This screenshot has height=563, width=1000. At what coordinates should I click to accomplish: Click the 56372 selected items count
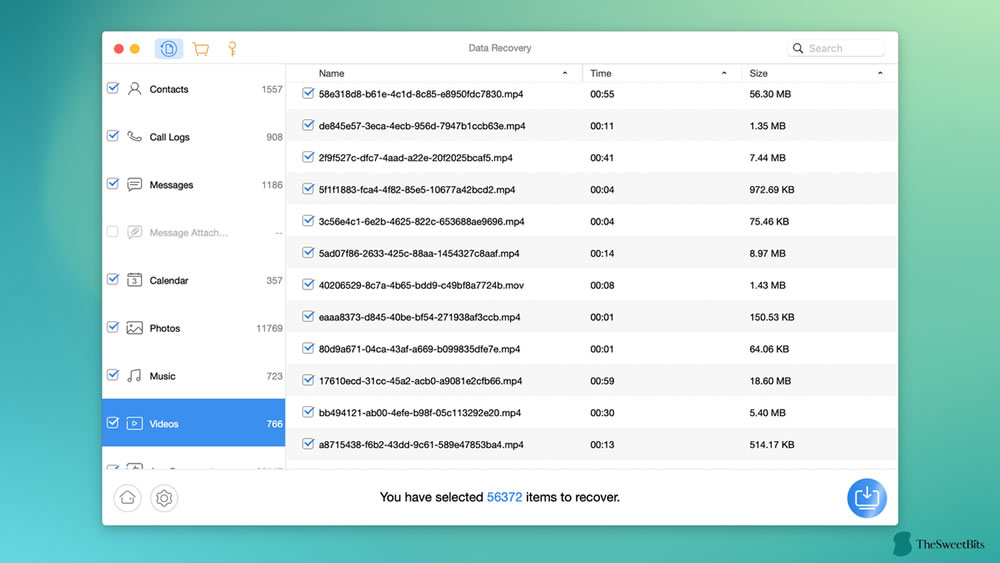(504, 497)
